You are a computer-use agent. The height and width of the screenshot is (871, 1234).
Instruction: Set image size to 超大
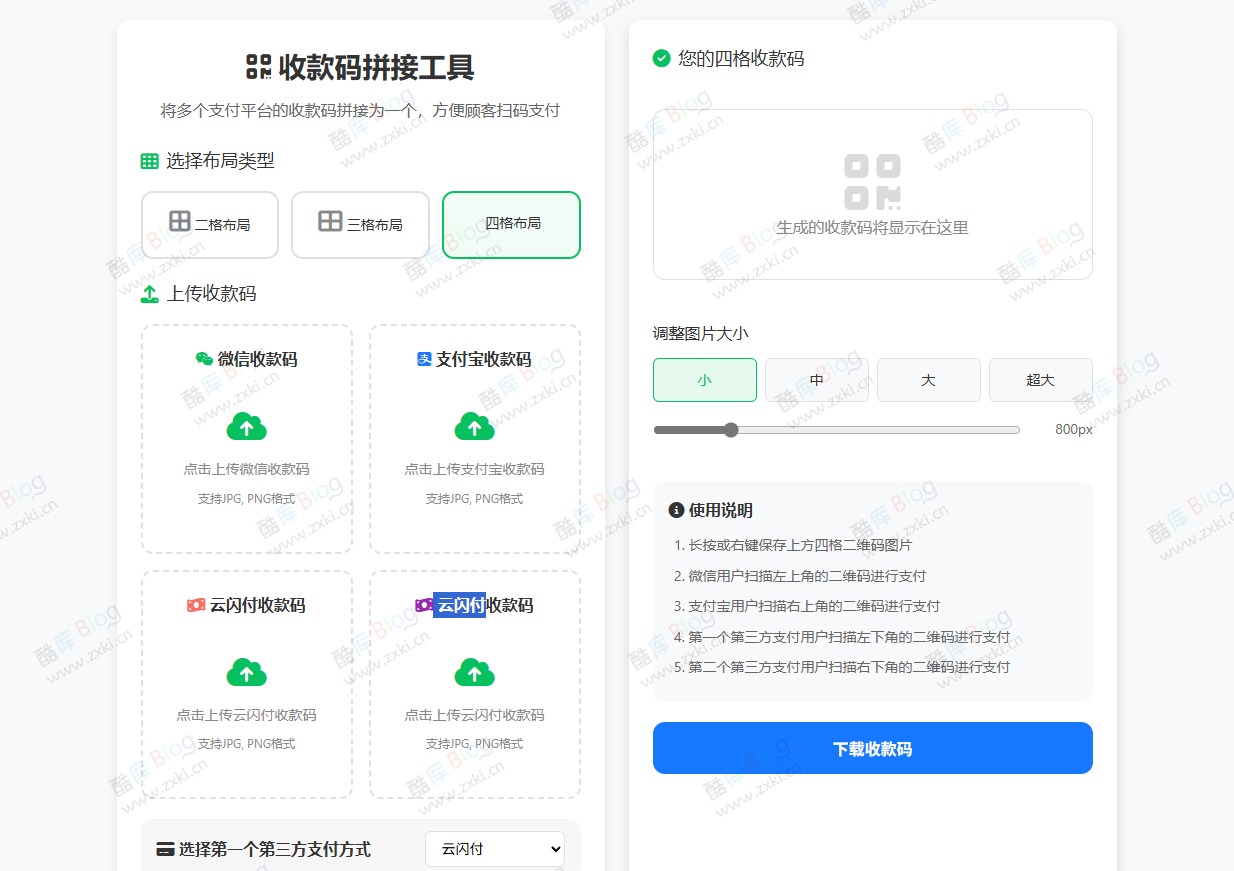1040,380
